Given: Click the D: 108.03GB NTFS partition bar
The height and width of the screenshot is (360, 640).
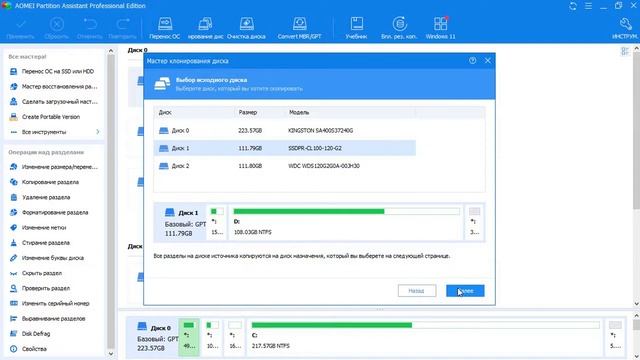Looking at the screenshot, I should click(346, 222).
